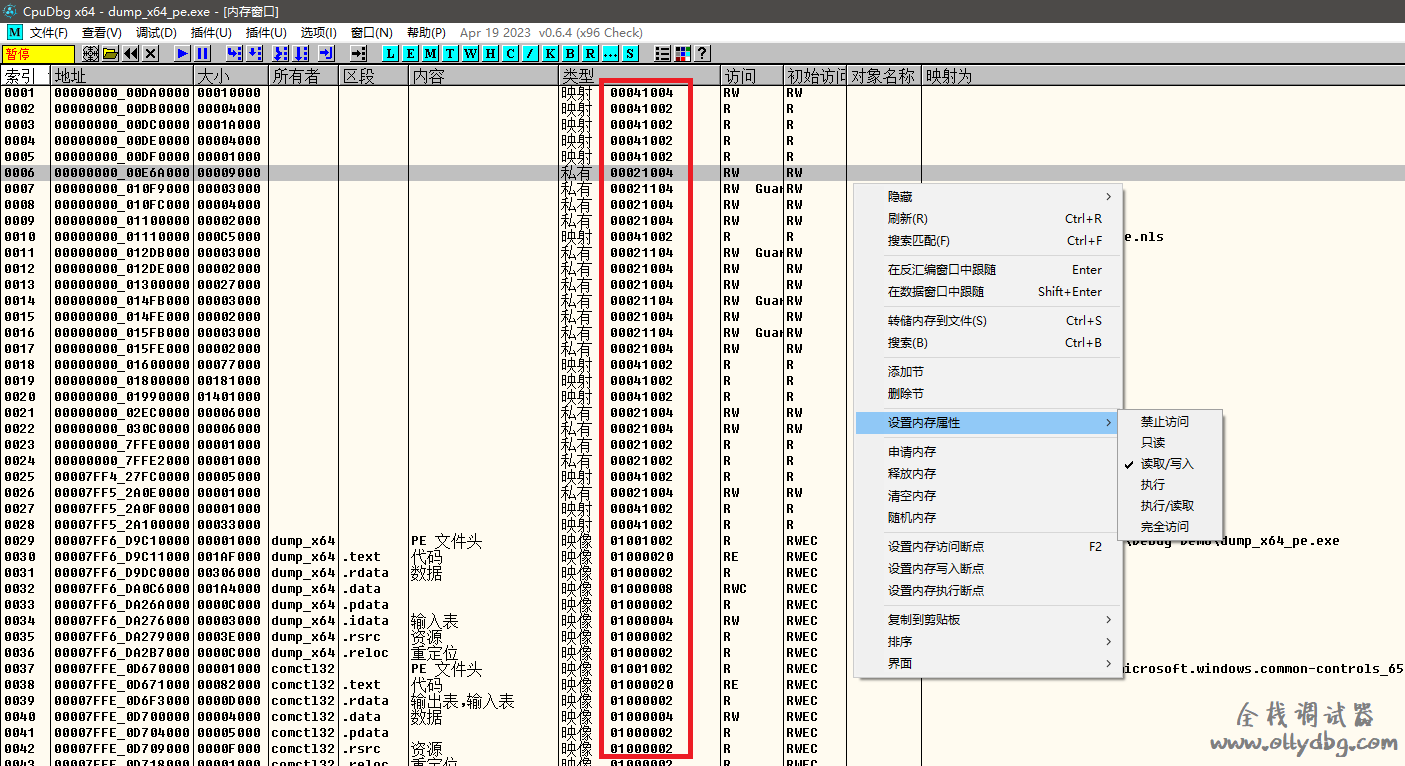The height and width of the screenshot is (766, 1405).
Task: Choose 搜索匹配(F) in context menu
Action: tap(988, 241)
